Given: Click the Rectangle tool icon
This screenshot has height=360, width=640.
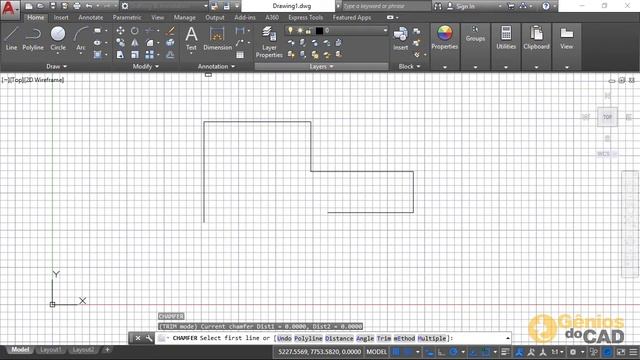Looking at the screenshot, I should [97, 31].
